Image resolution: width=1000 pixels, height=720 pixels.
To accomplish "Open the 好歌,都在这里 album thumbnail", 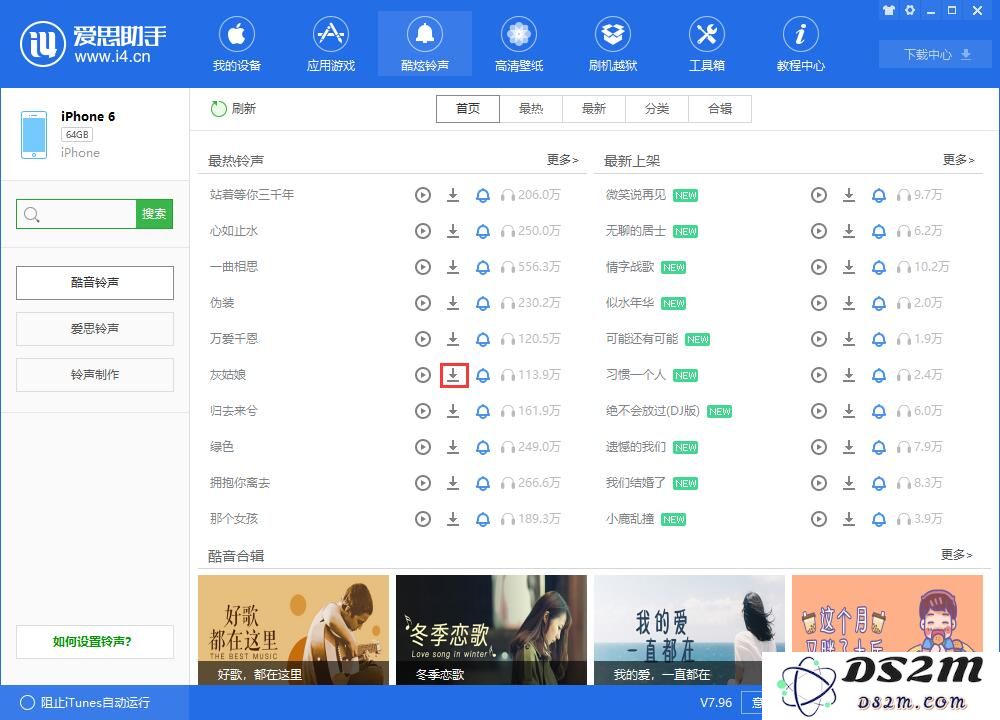I will pyautogui.click(x=293, y=630).
